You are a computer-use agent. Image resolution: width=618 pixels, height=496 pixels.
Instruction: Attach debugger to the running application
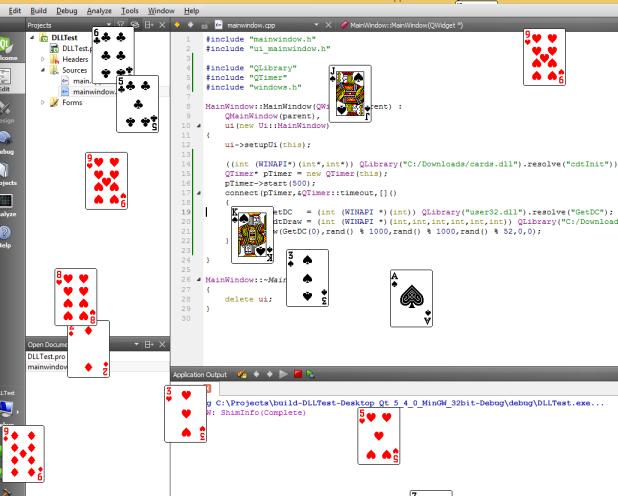310,374
